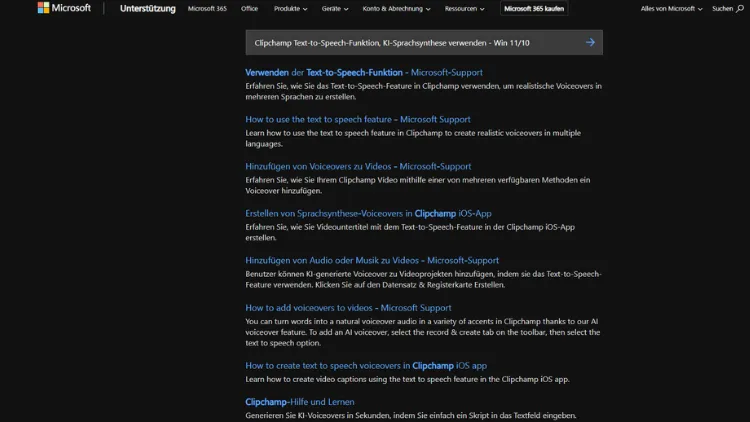
Task: Open How to add voiceovers to videos link
Action: click(x=348, y=308)
